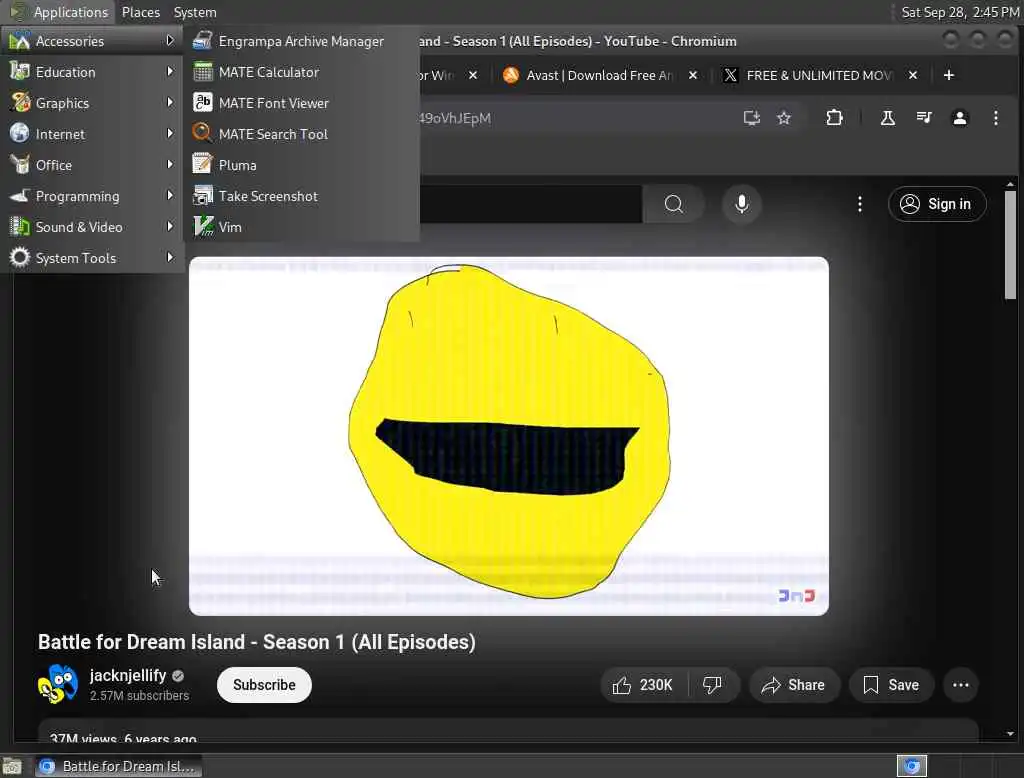The height and width of the screenshot is (778, 1024).
Task: Close the Avast tab
Action: [x=693, y=76]
